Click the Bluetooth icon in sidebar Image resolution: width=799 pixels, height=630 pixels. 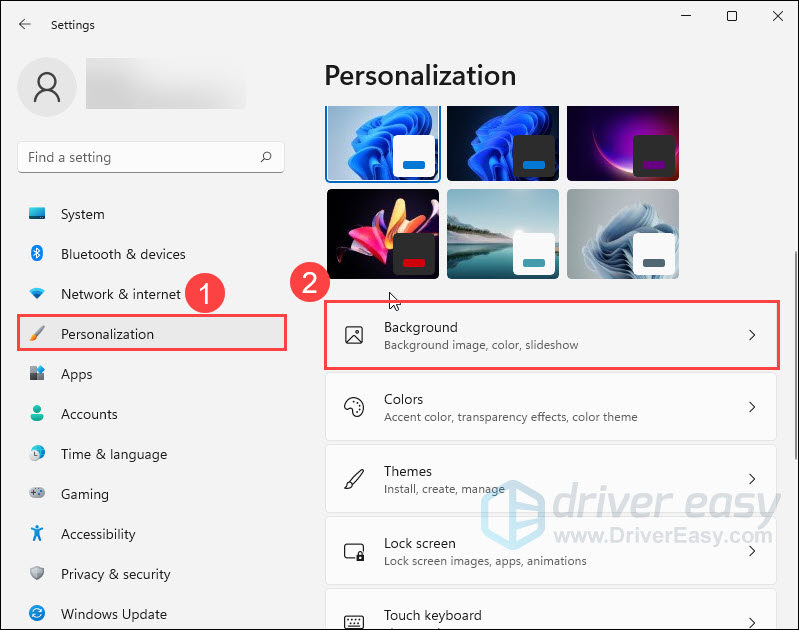click(x=37, y=253)
